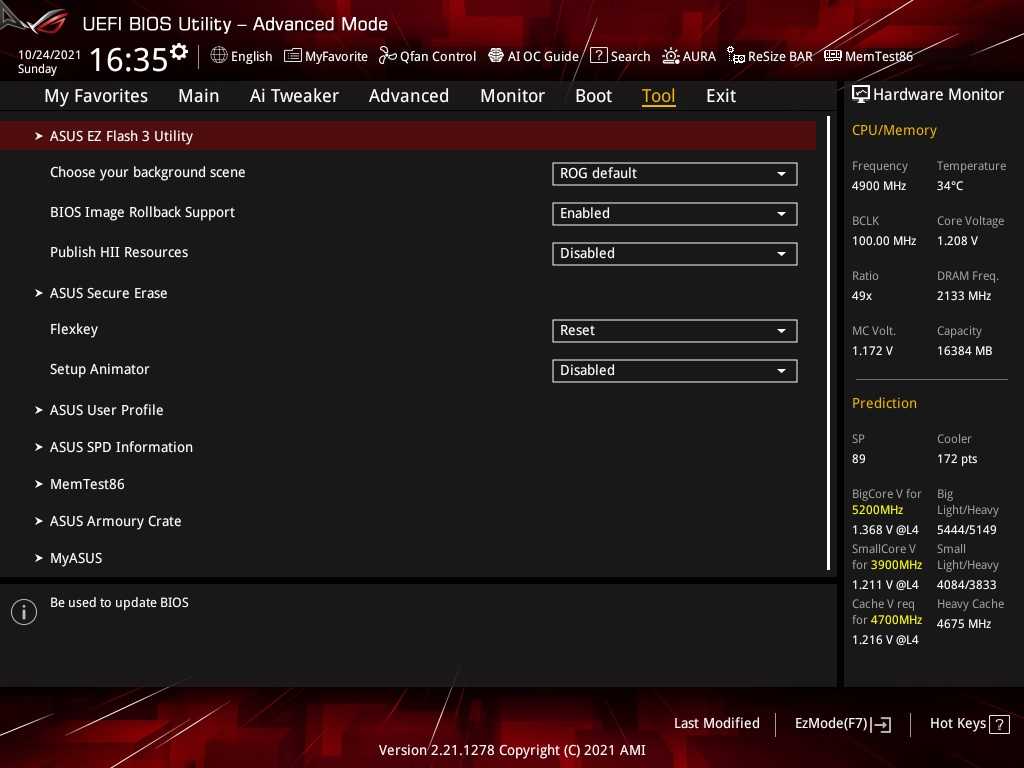
Task: Expand ASUS Secure Erase submenu
Action: pos(108,293)
